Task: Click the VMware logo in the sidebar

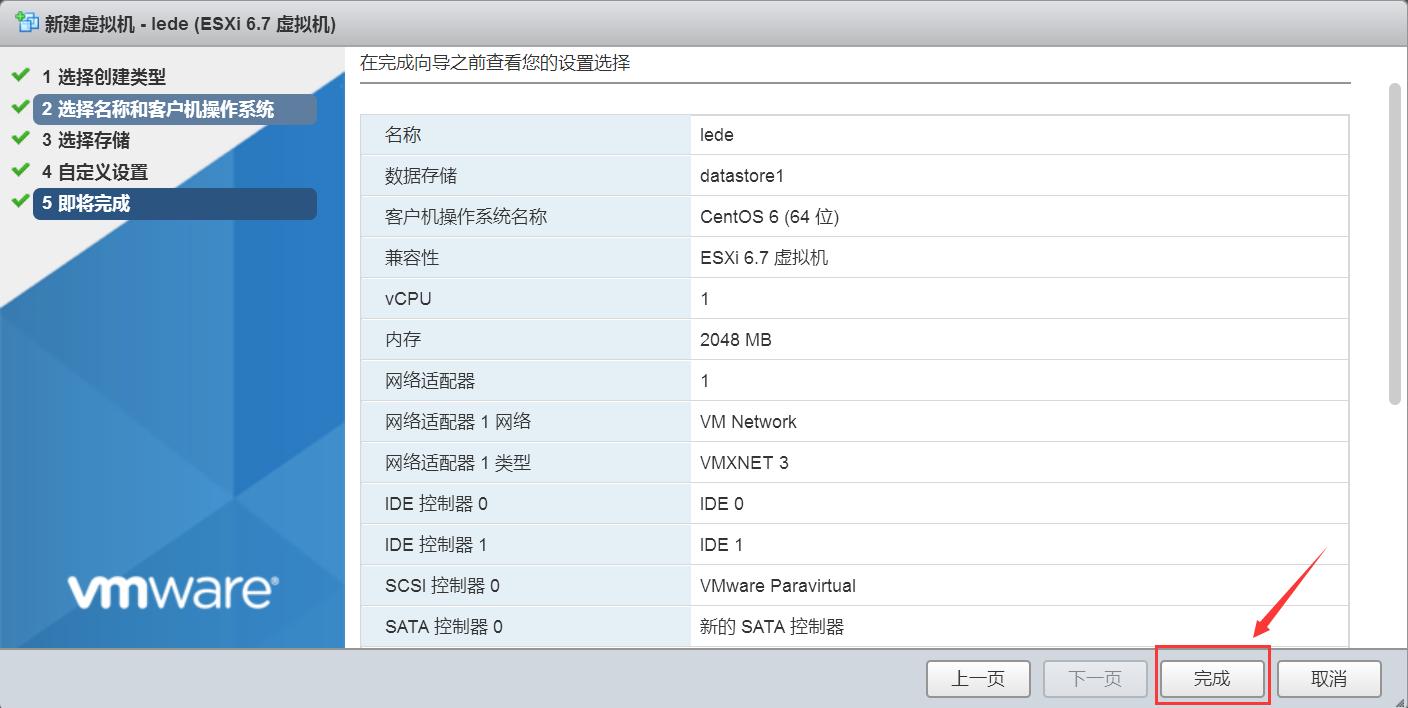Action: pos(172,591)
